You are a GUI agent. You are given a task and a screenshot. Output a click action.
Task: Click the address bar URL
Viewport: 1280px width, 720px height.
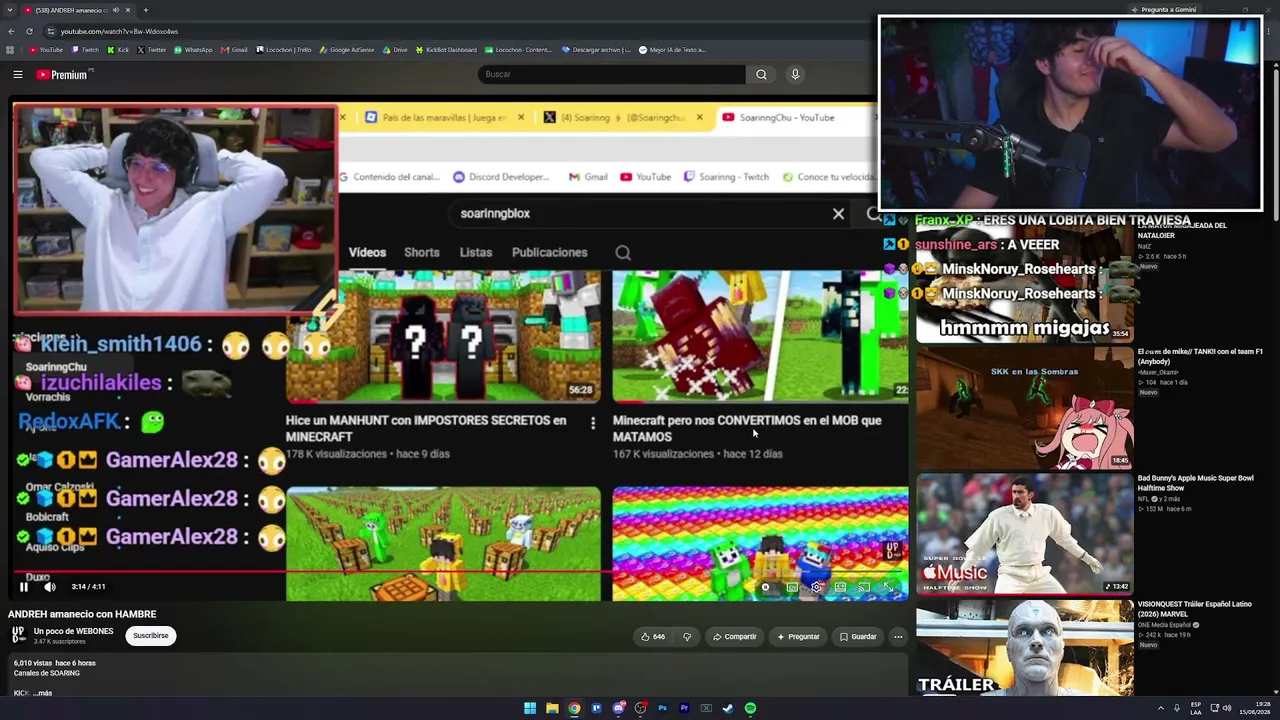pos(119,31)
